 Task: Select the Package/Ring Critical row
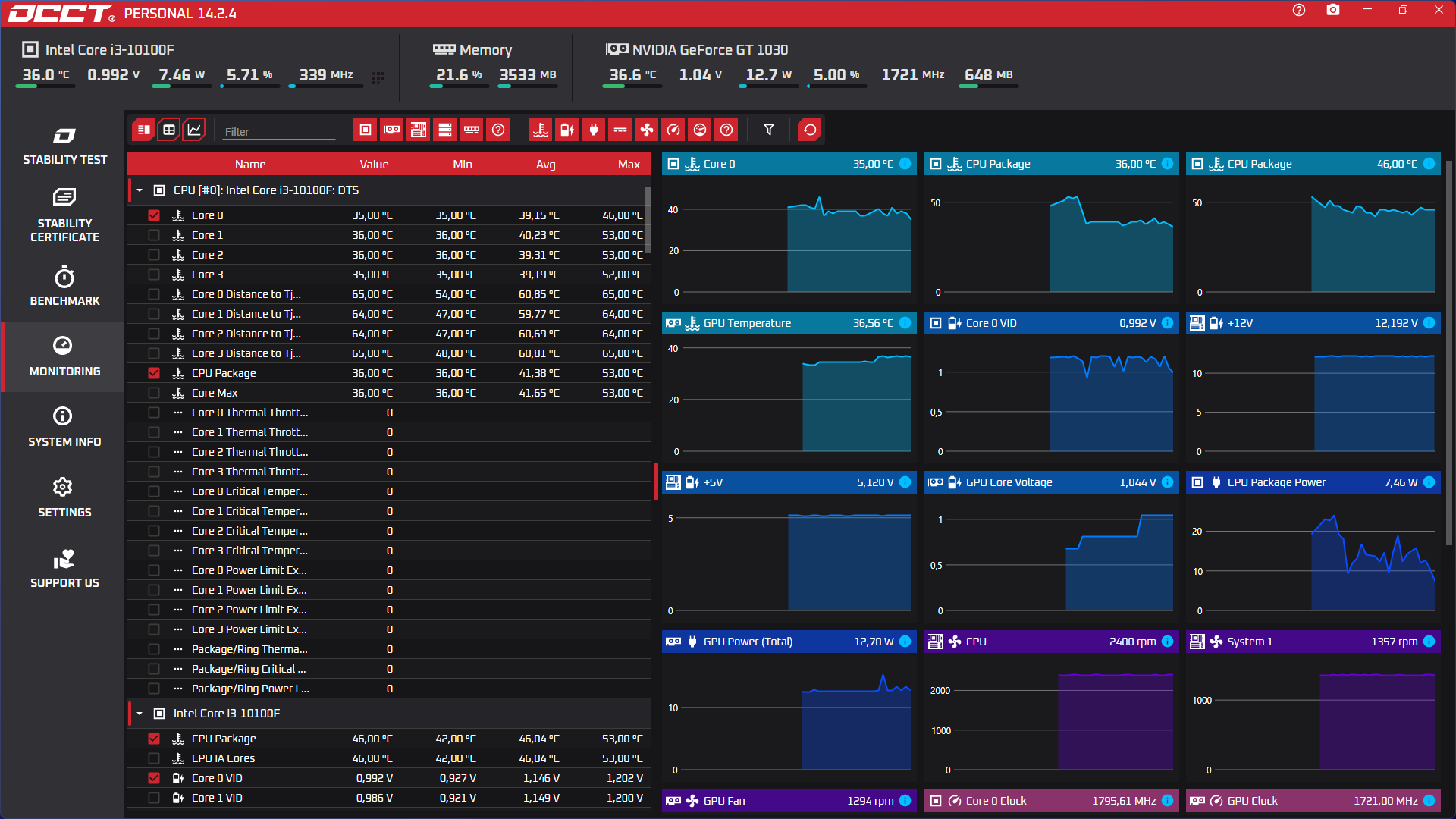tap(389, 669)
